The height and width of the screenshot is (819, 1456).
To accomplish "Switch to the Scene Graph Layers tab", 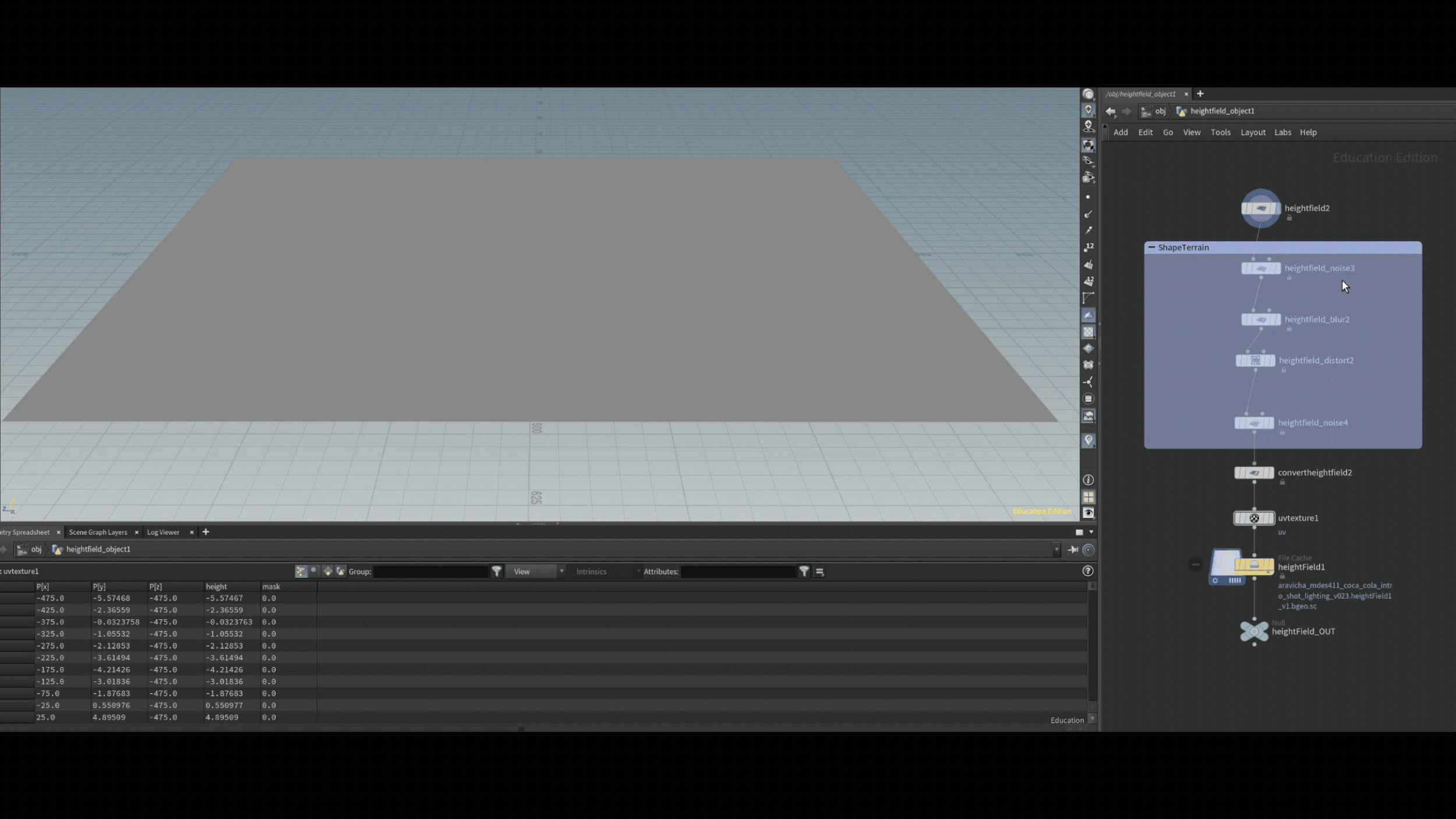I will [x=98, y=532].
